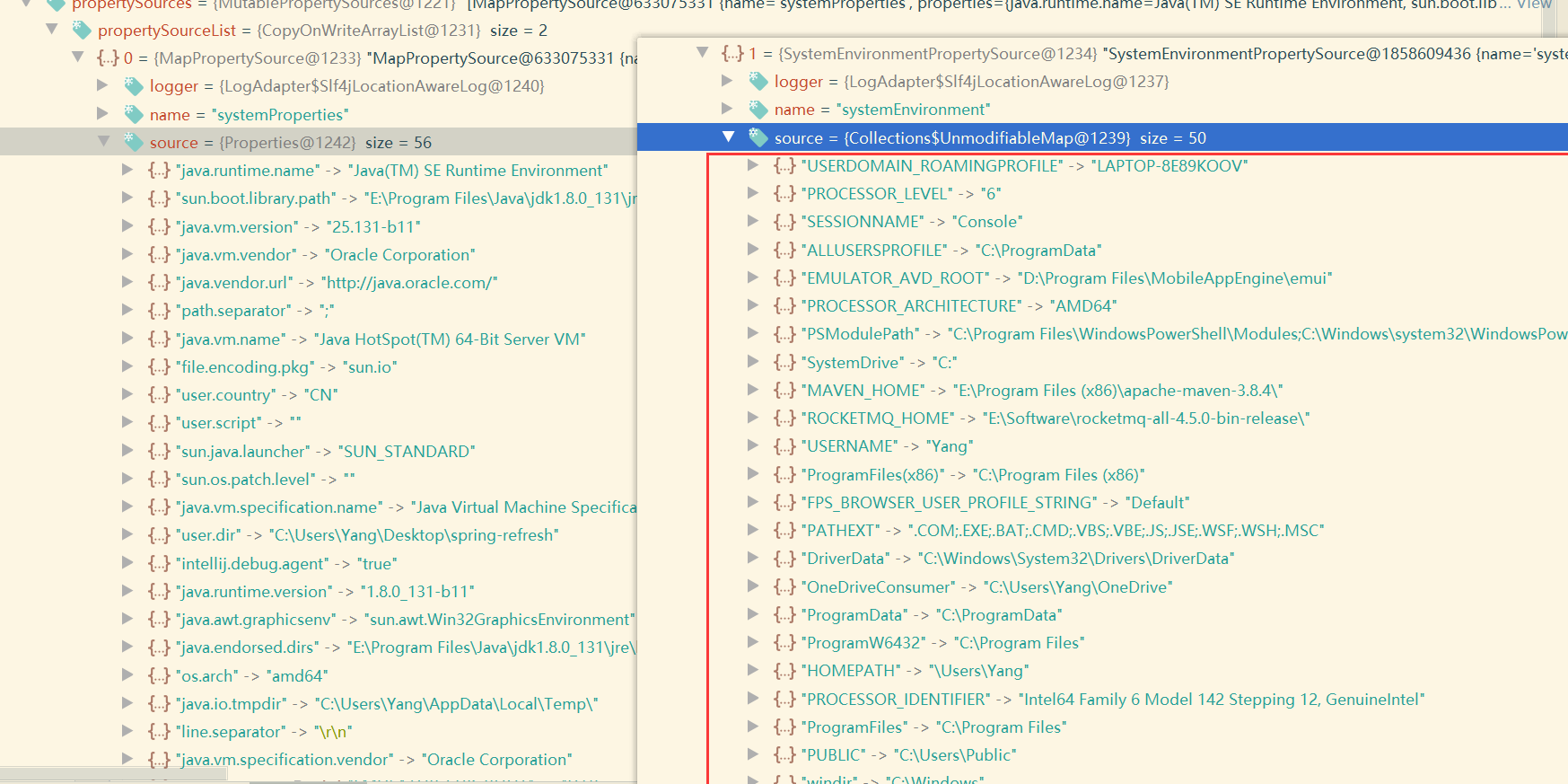
Task: Expand the "PROCESSOR_LEVEL" entry arrow
Action: 753,193
